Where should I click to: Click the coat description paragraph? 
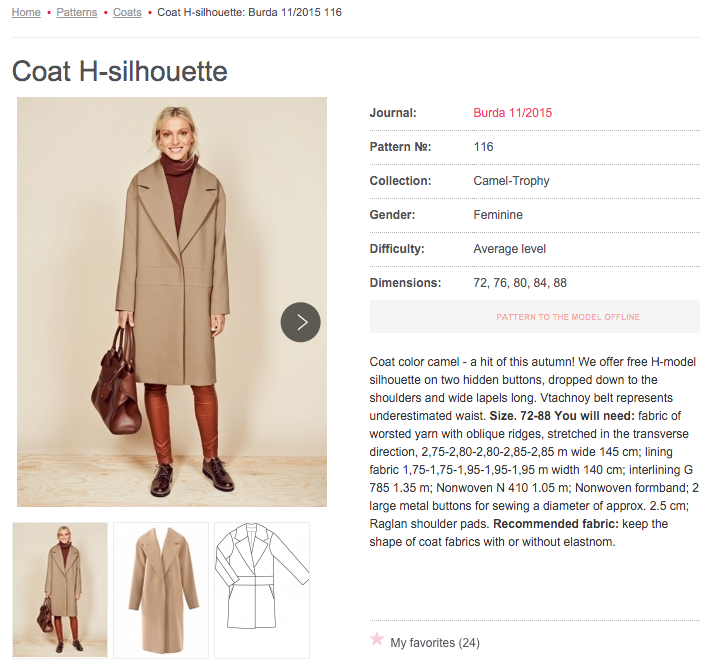534,451
